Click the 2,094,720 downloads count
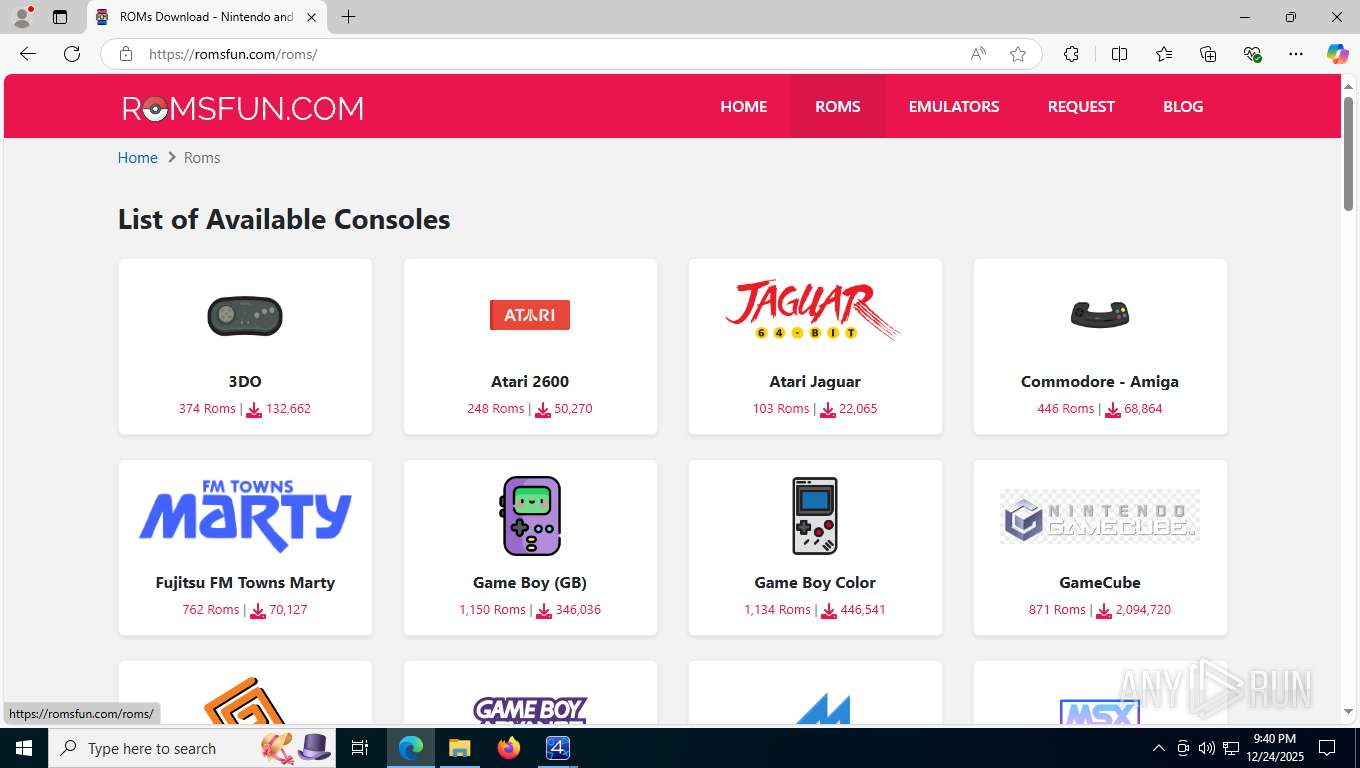This screenshot has width=1360, height=768. (x=1142, y=609)
